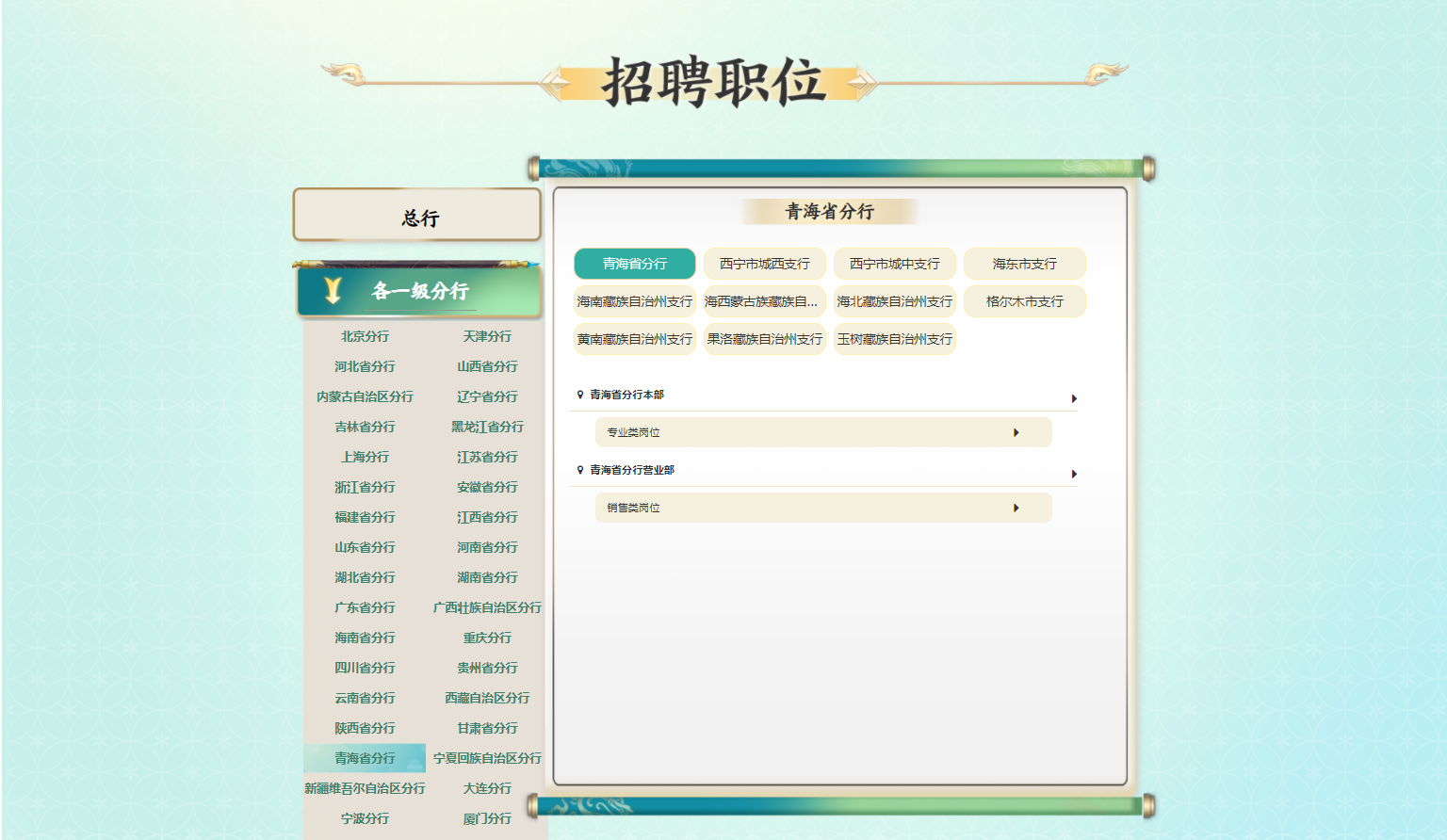Click the golden arrow icon on 各一级分行
Viewport: 1447px width, 840px height.
(x=333, y=290)
